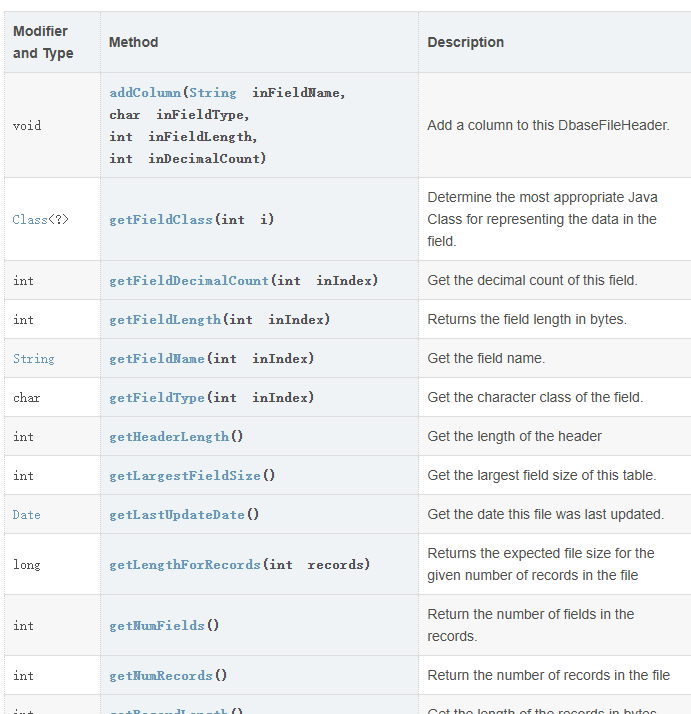Screen dimensions: 691x714
Task: Click the getFieldType method link
Action: coord(157,398)
